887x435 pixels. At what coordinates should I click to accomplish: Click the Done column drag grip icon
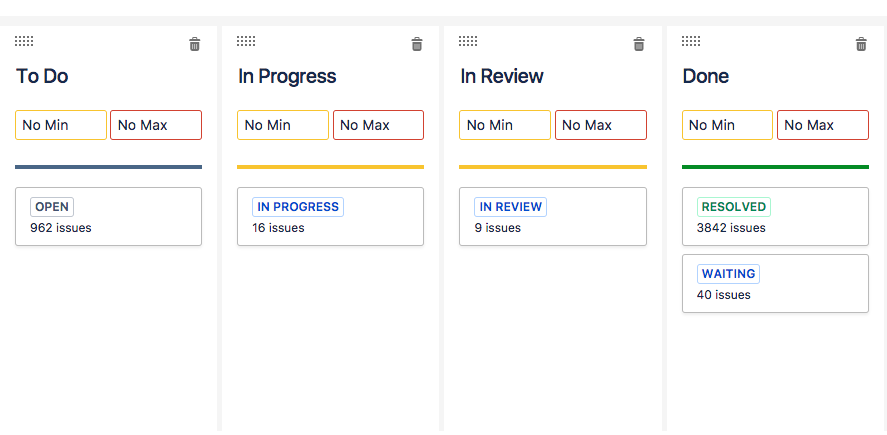point(691,41)
